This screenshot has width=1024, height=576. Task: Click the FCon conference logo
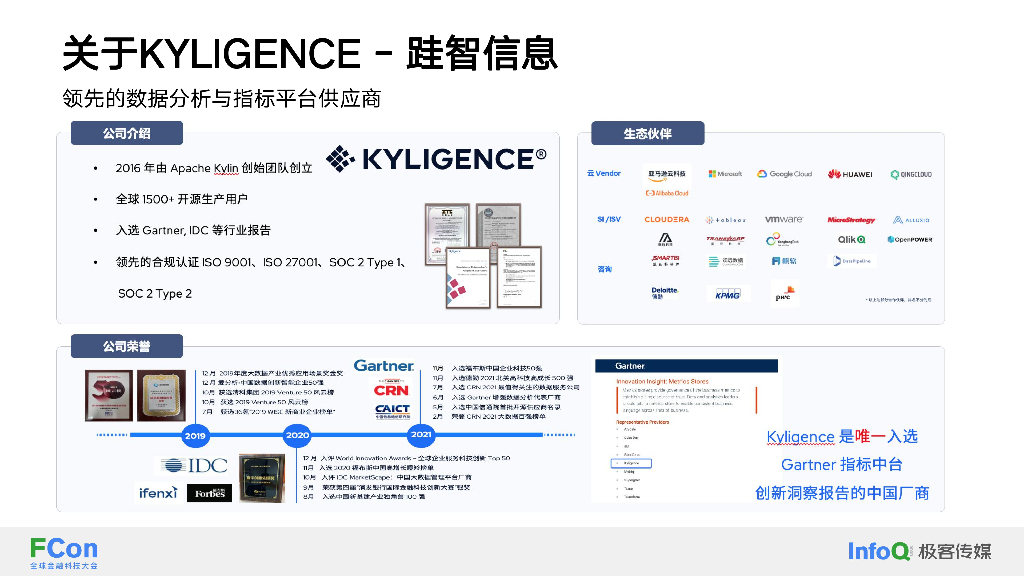pyautogui.click(x=63, y=552)
